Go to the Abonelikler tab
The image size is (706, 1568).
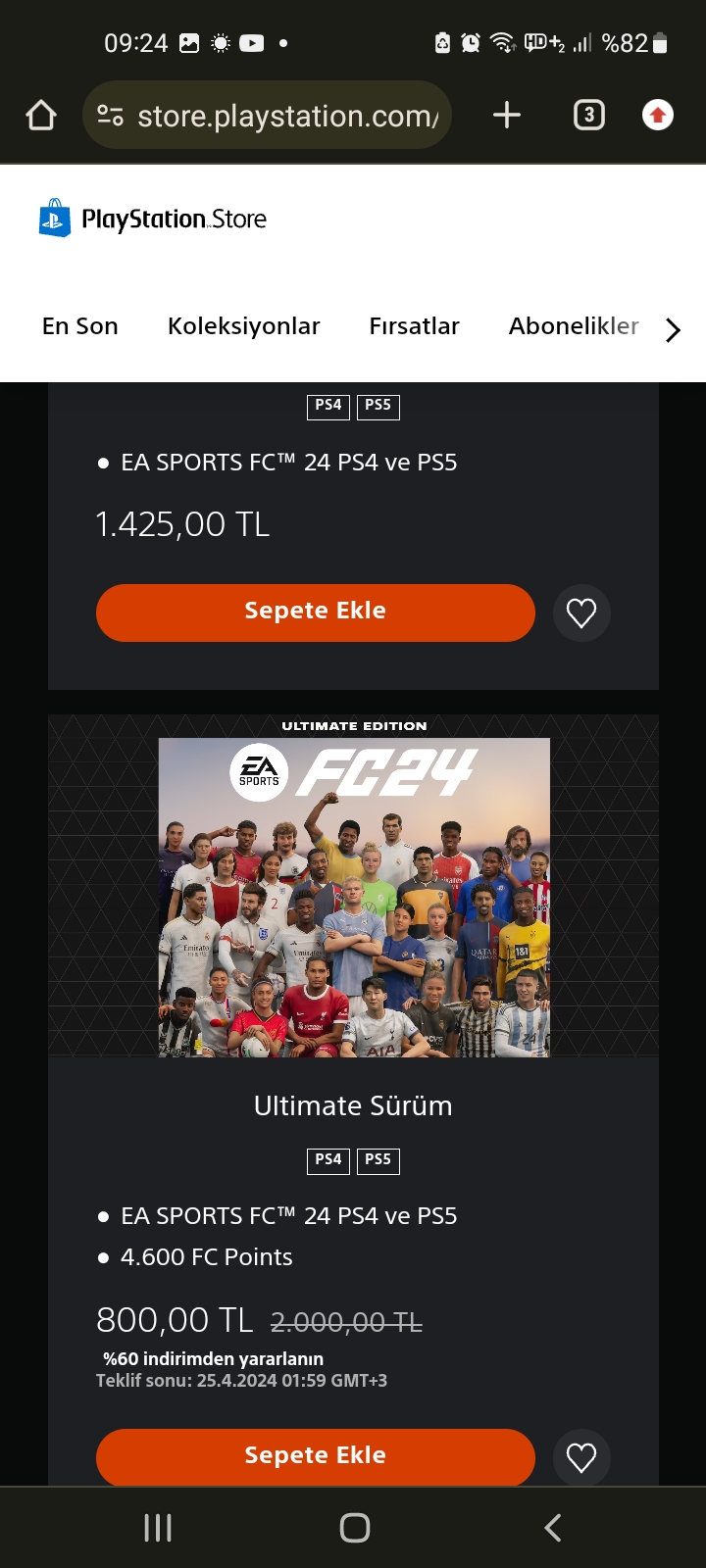(x=574, y=326)
